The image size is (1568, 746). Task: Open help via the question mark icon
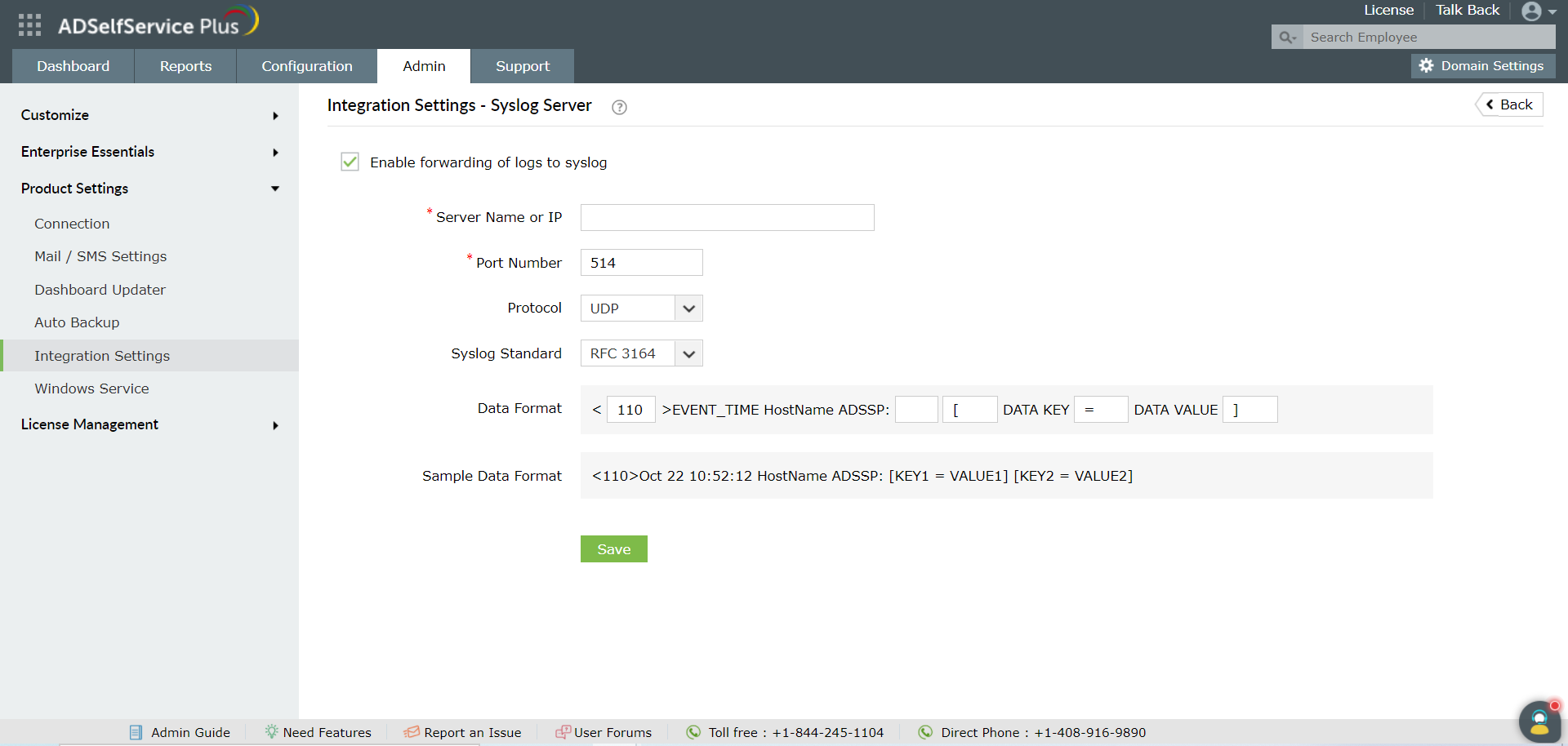point(619,107)
